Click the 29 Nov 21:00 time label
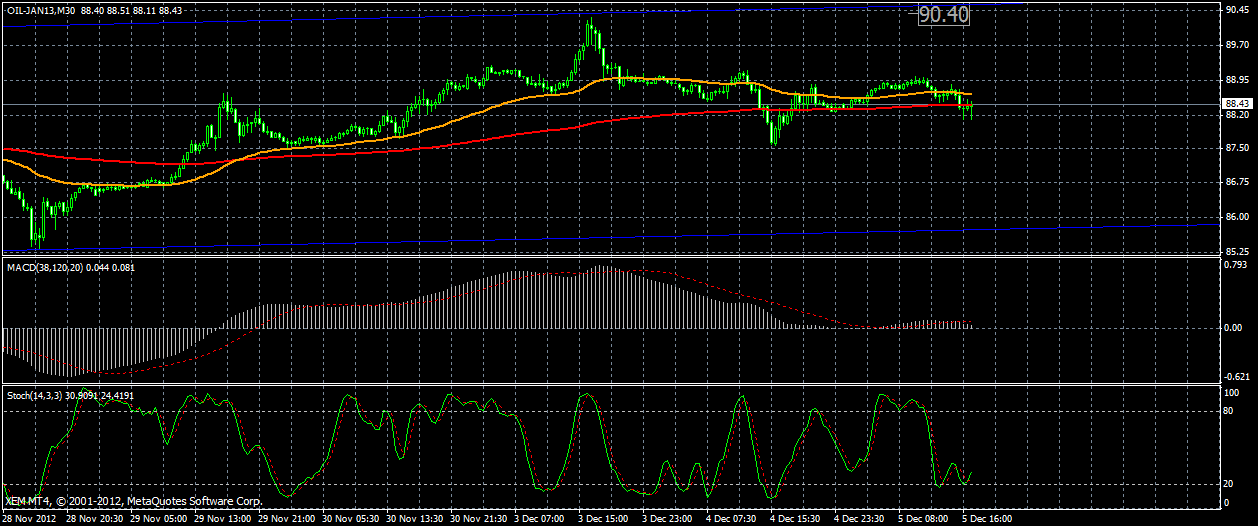Image resolution: width=1258 pixels, height=526 pixels. point(287,519)
